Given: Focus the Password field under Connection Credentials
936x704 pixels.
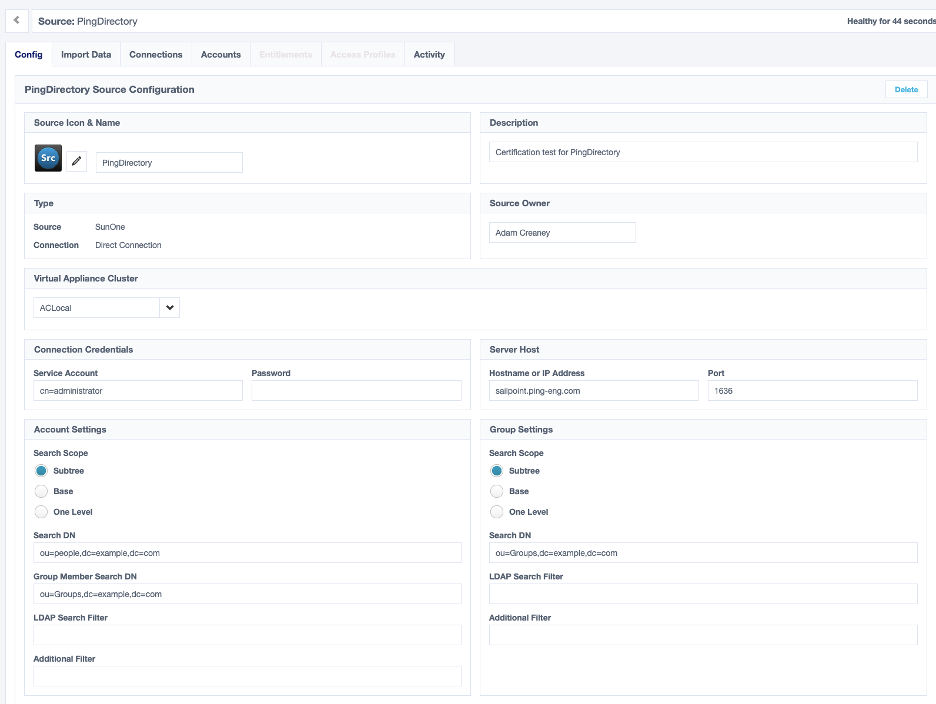Looking at the screenshot, I should tap(355, 390).
